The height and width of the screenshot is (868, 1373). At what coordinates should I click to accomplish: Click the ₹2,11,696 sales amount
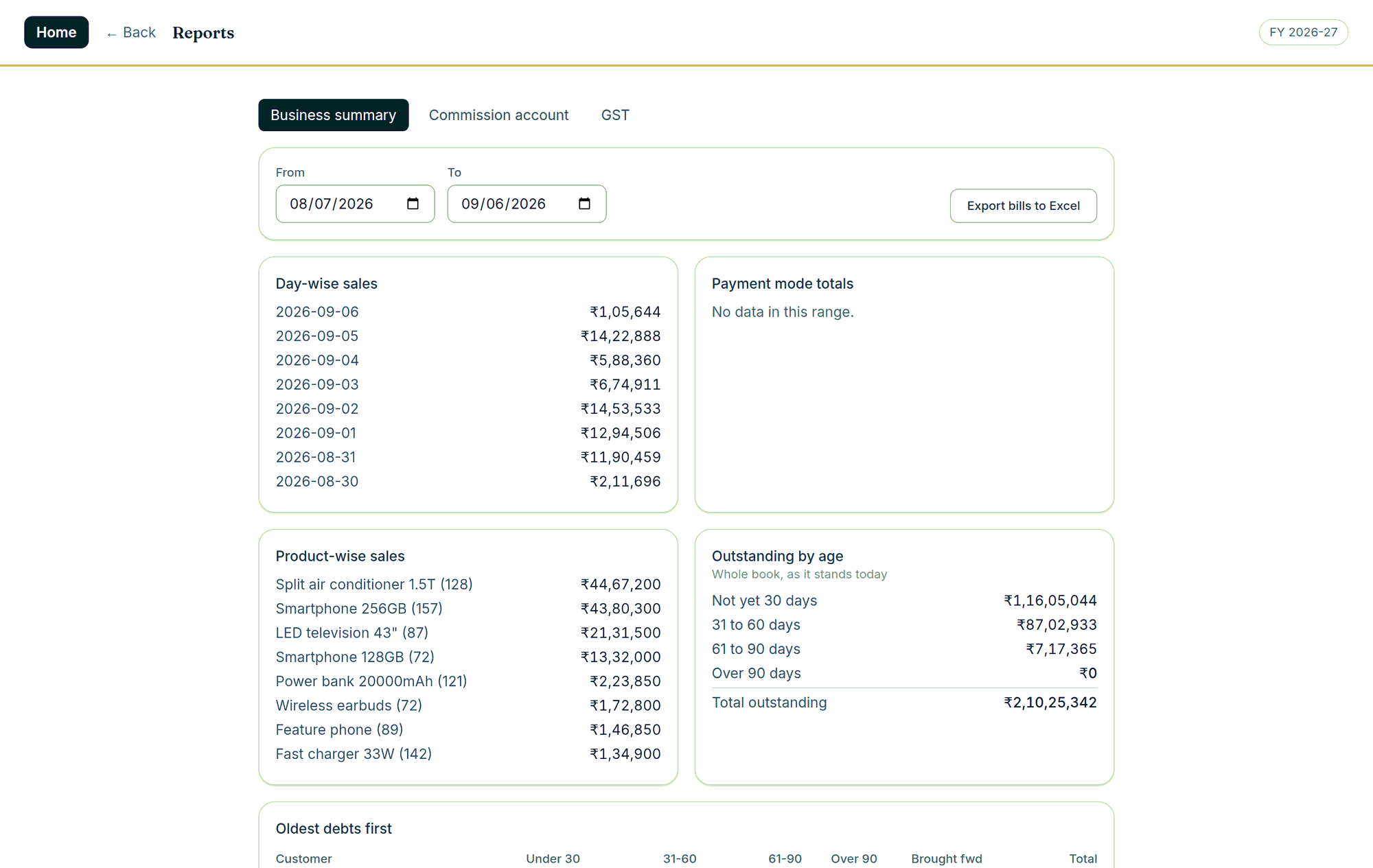[x=625, y=482]
